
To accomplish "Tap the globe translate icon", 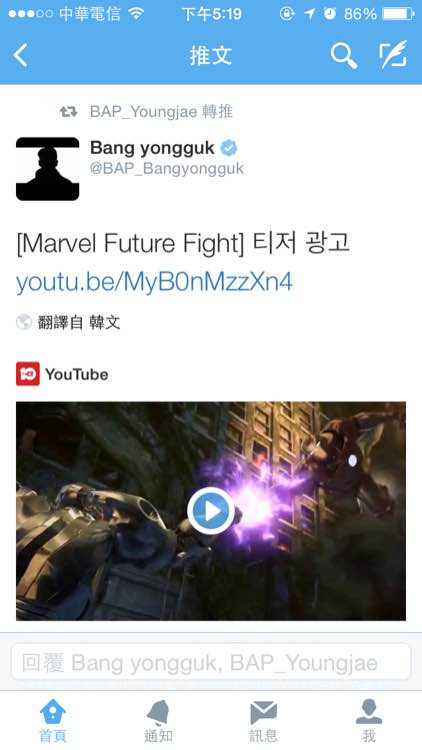I will click(24, 322).
